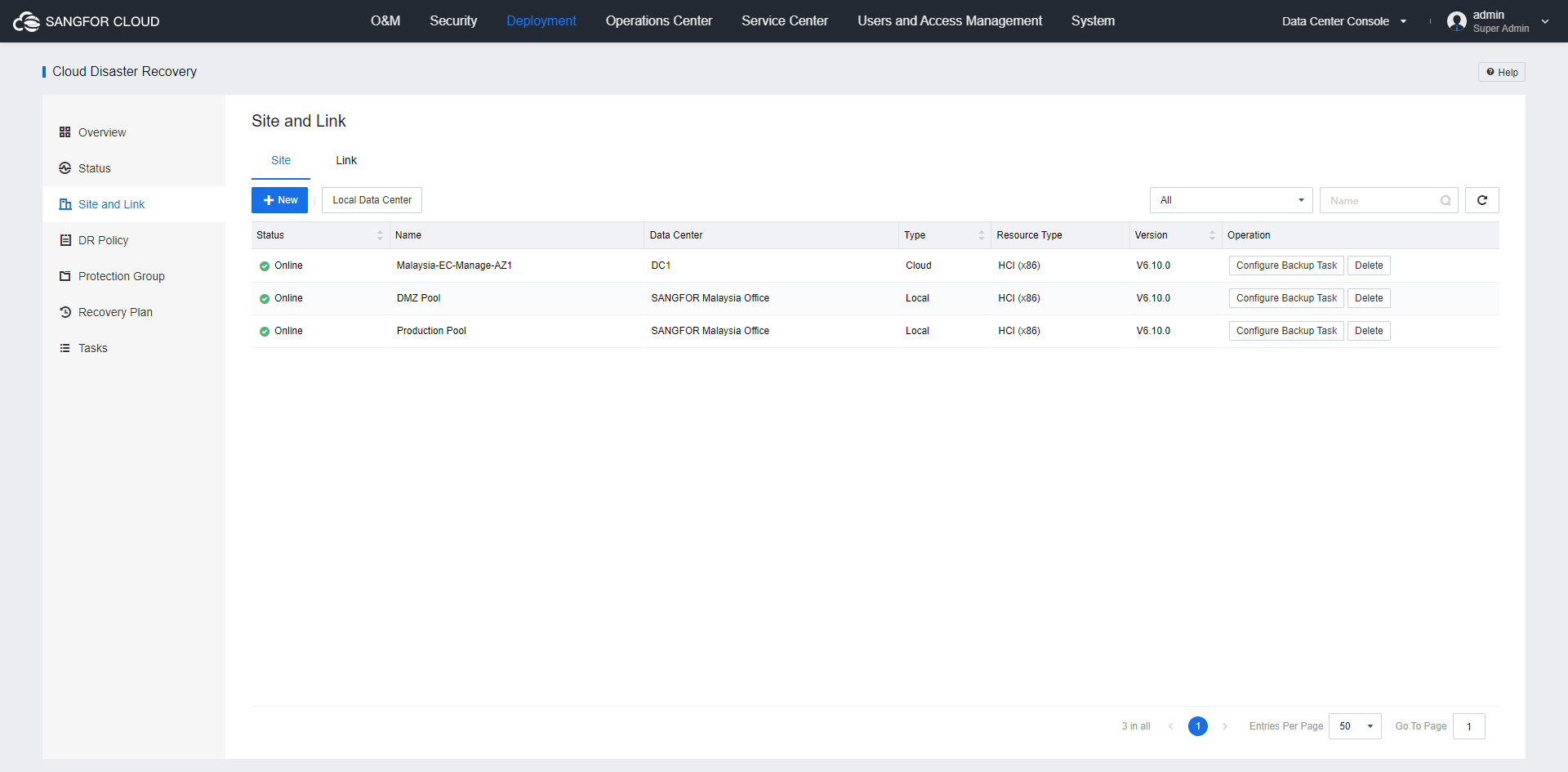Click the search magnifier icon in Name field
Viewport: 1568px width, 772px height.
tap(1445, 201)
